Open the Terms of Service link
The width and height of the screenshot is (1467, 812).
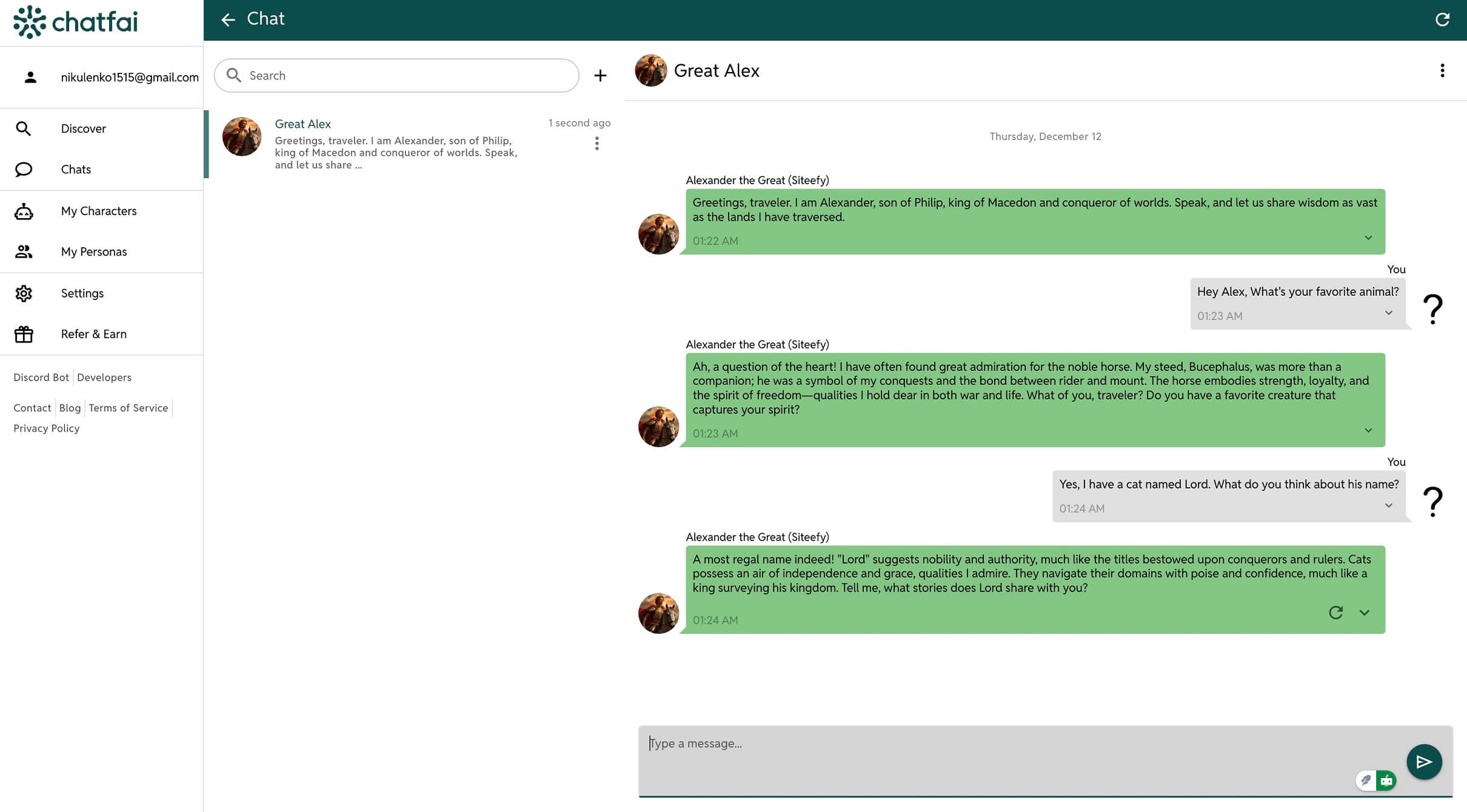click(x=128, y=408)
